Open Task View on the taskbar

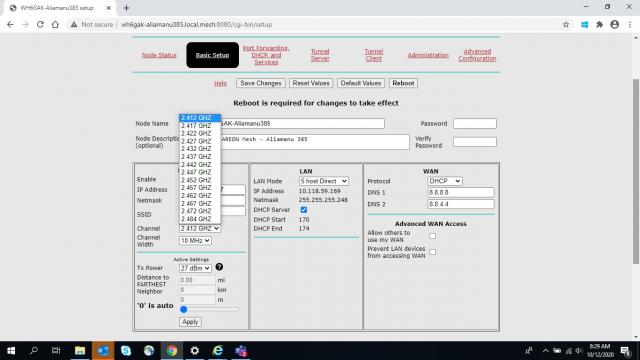(56, 351)
